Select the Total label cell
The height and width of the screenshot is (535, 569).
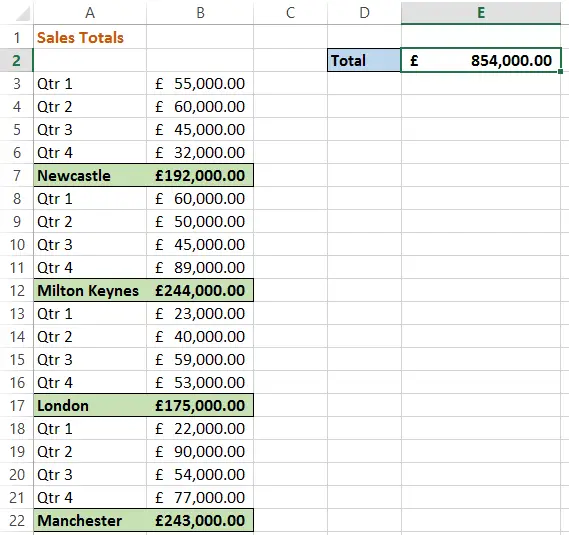364,60
